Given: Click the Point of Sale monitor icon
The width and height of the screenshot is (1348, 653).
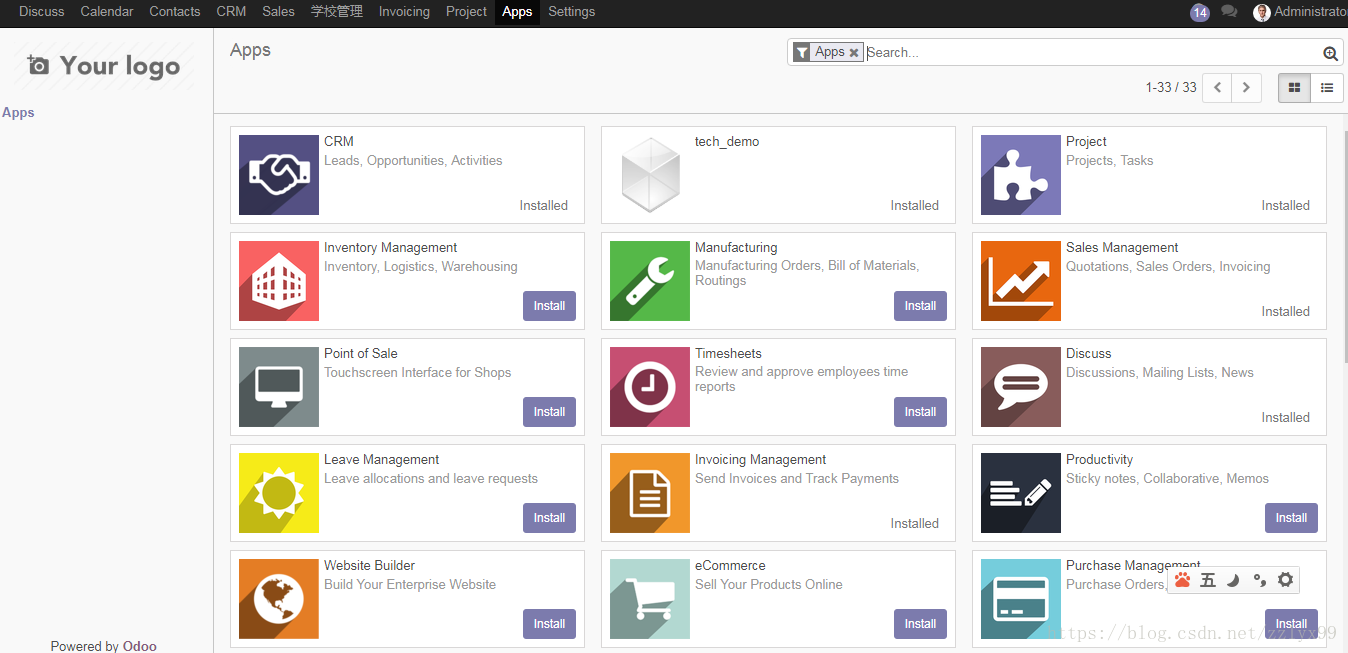Looking at the screenshot, I should pos(279,387).
